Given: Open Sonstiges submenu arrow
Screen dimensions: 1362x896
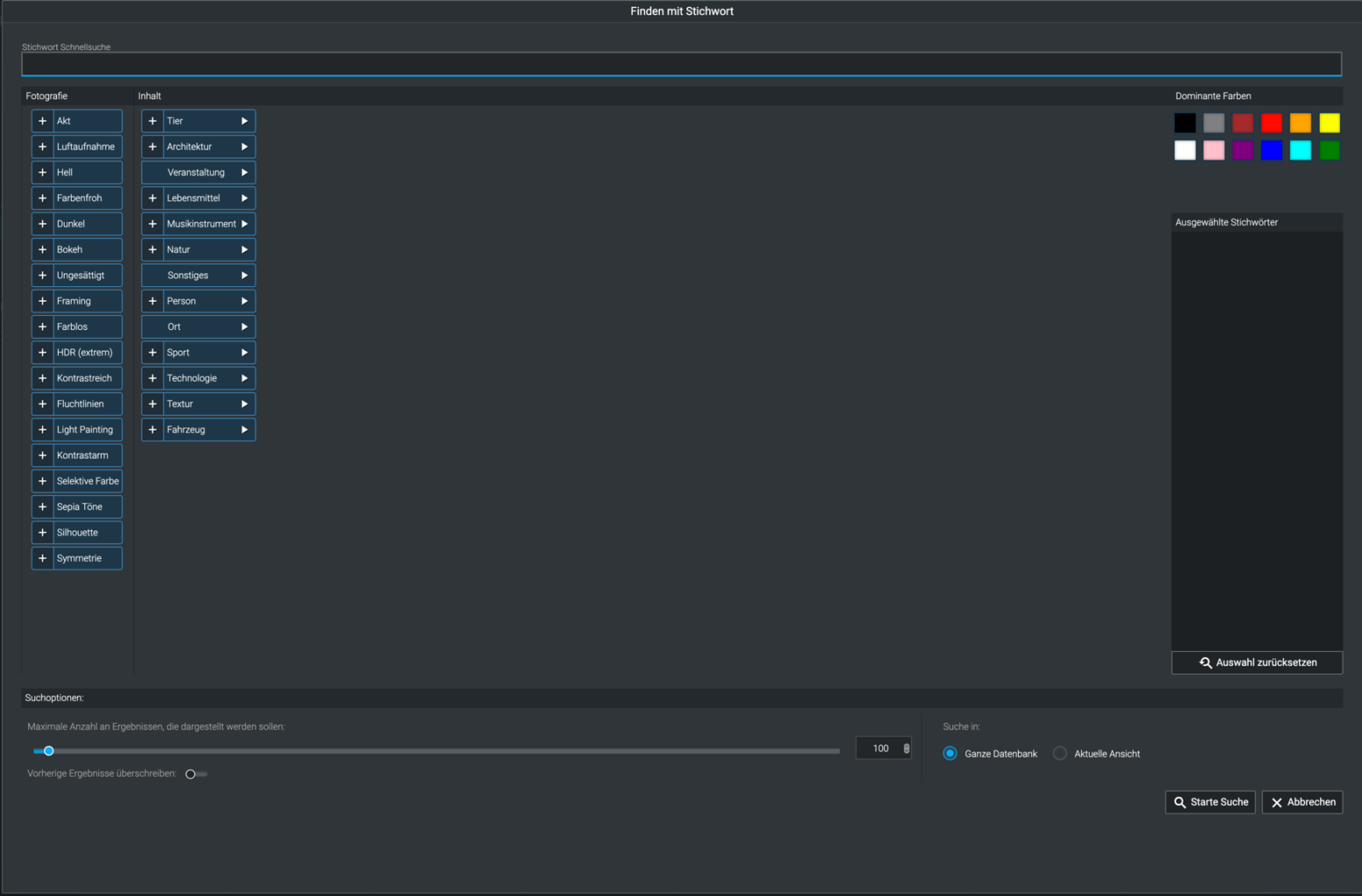Looking at the screenshot, I should [x=244, y=275].
